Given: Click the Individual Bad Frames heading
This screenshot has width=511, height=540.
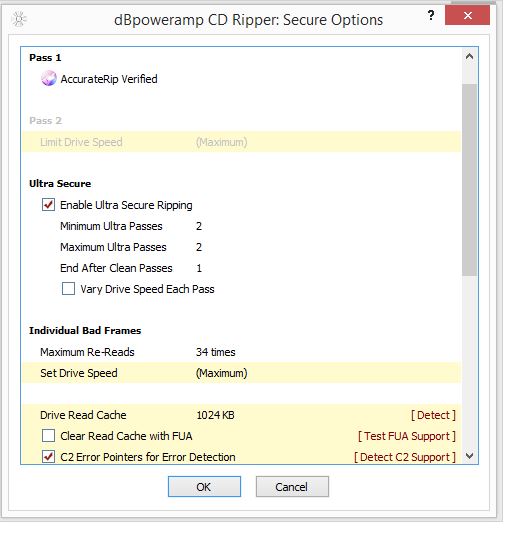Looking at the screenshot, I should point(85,331).
